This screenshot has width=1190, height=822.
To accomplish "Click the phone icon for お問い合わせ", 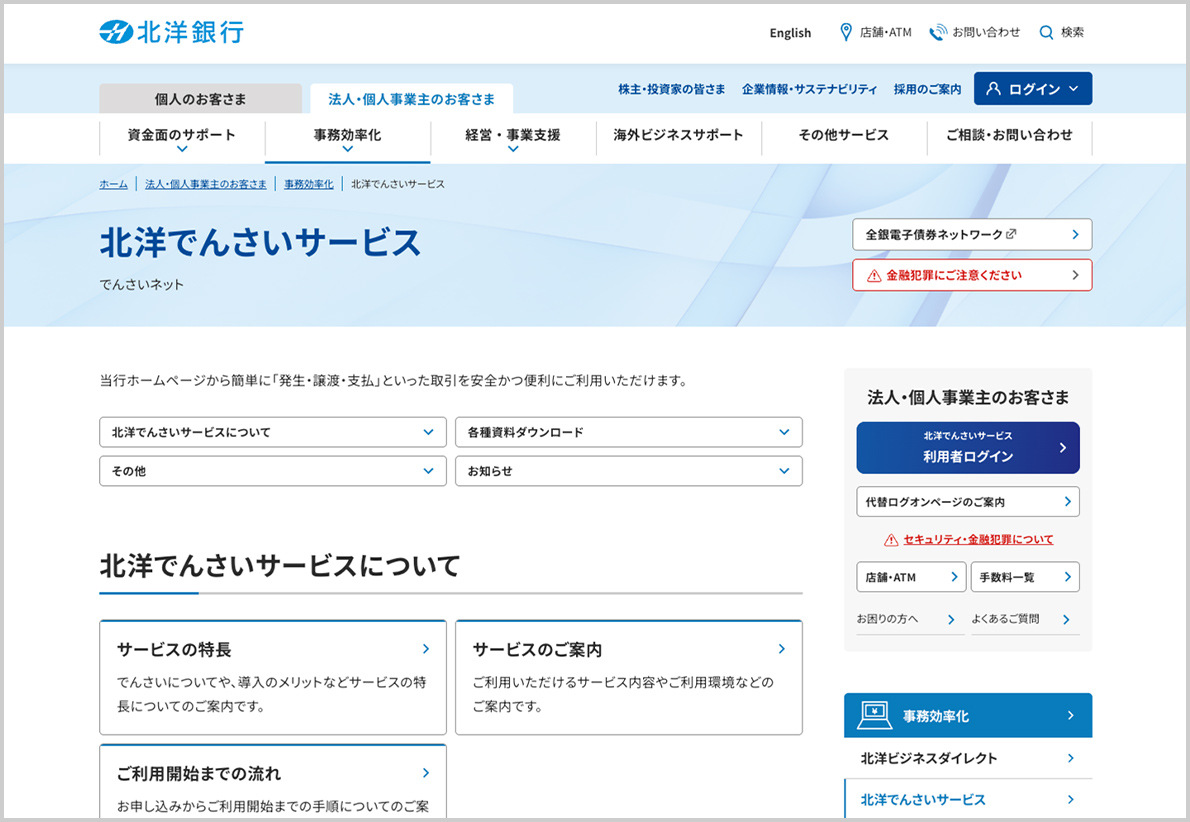I will pyautogui.click(x=938, y=32).
